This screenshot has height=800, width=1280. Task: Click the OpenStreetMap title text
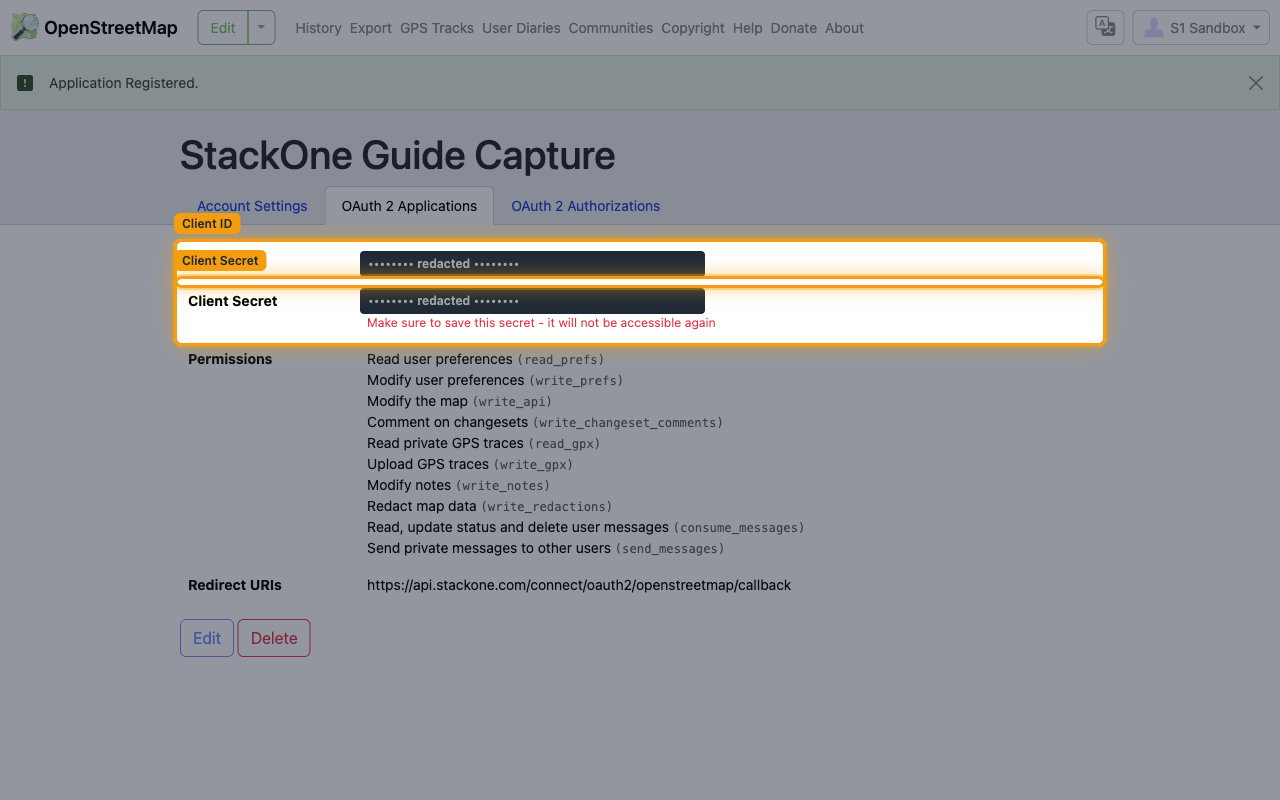(x=111, y=28)
